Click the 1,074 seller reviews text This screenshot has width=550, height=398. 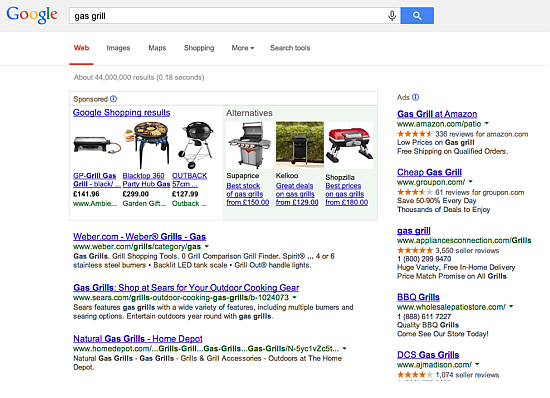click(x=467, y=375)
